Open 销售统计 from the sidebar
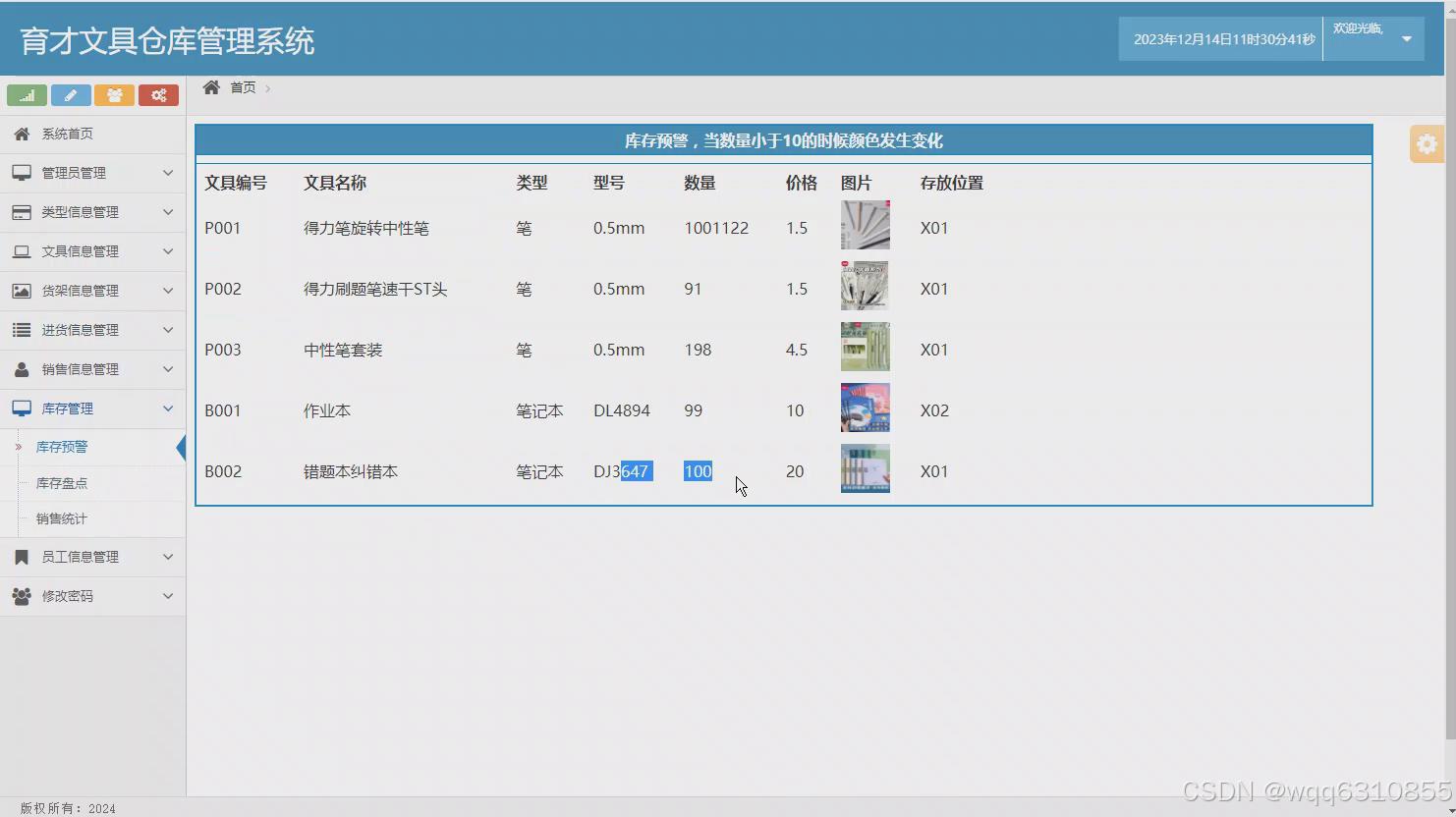 (61, 518)
